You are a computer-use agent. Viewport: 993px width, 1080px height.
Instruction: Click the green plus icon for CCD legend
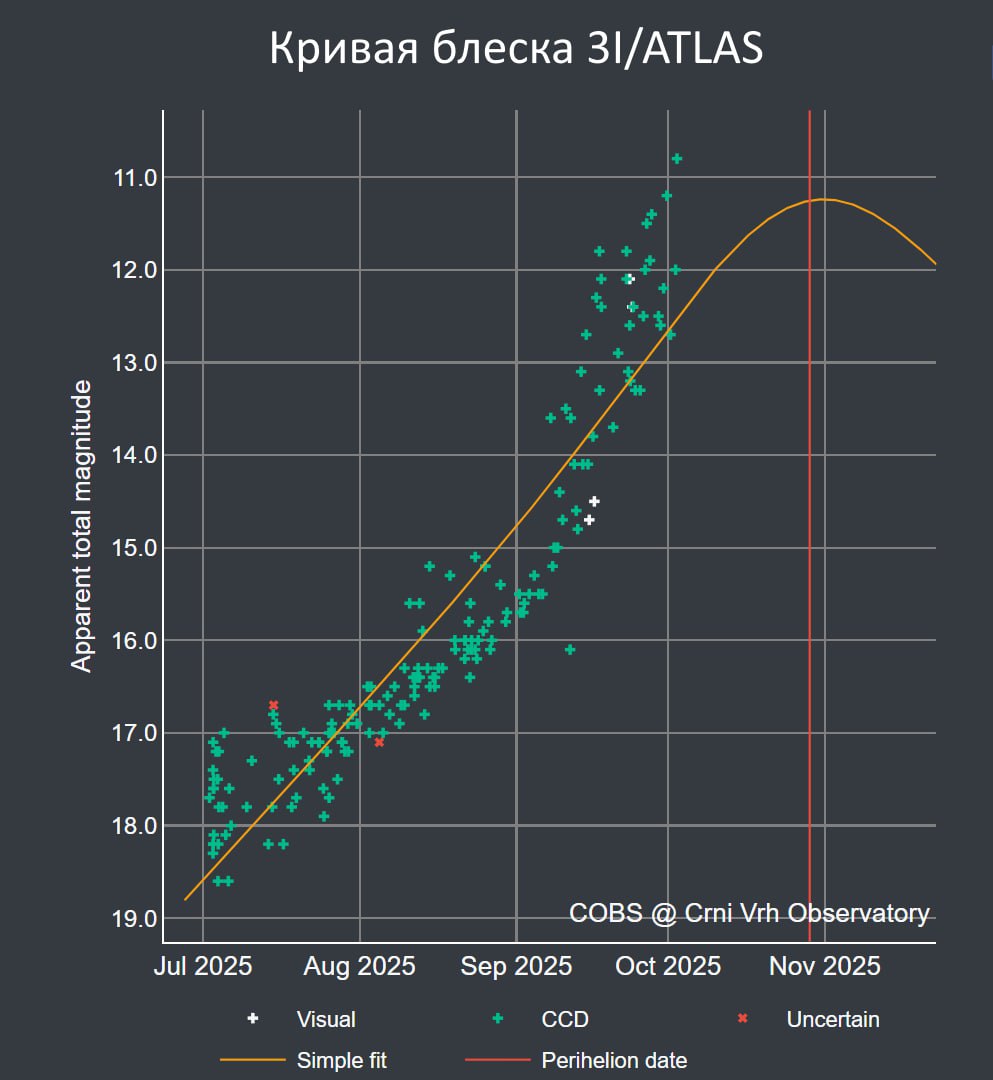tap(497, 1019)
